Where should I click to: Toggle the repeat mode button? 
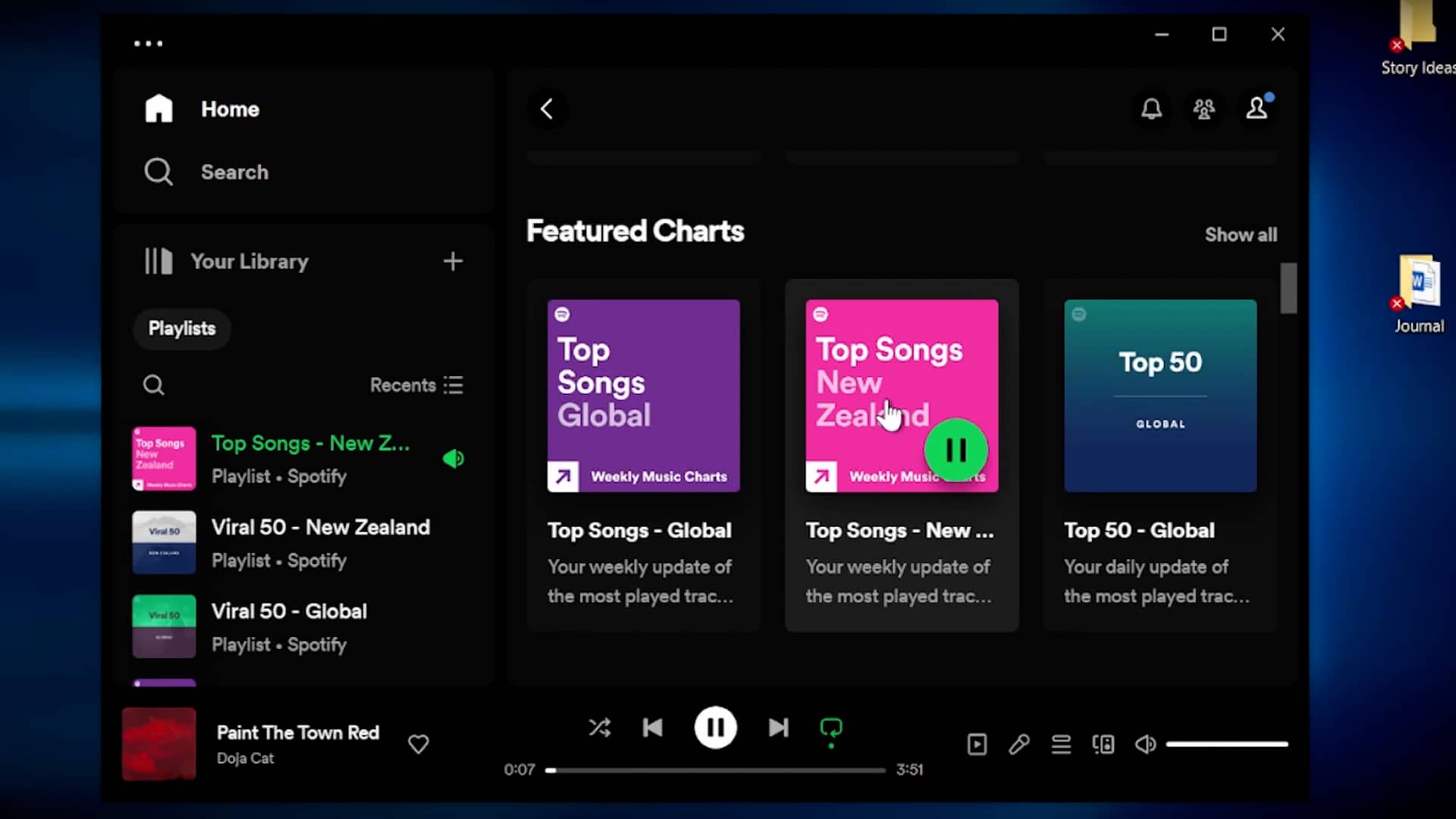[831, 728]
